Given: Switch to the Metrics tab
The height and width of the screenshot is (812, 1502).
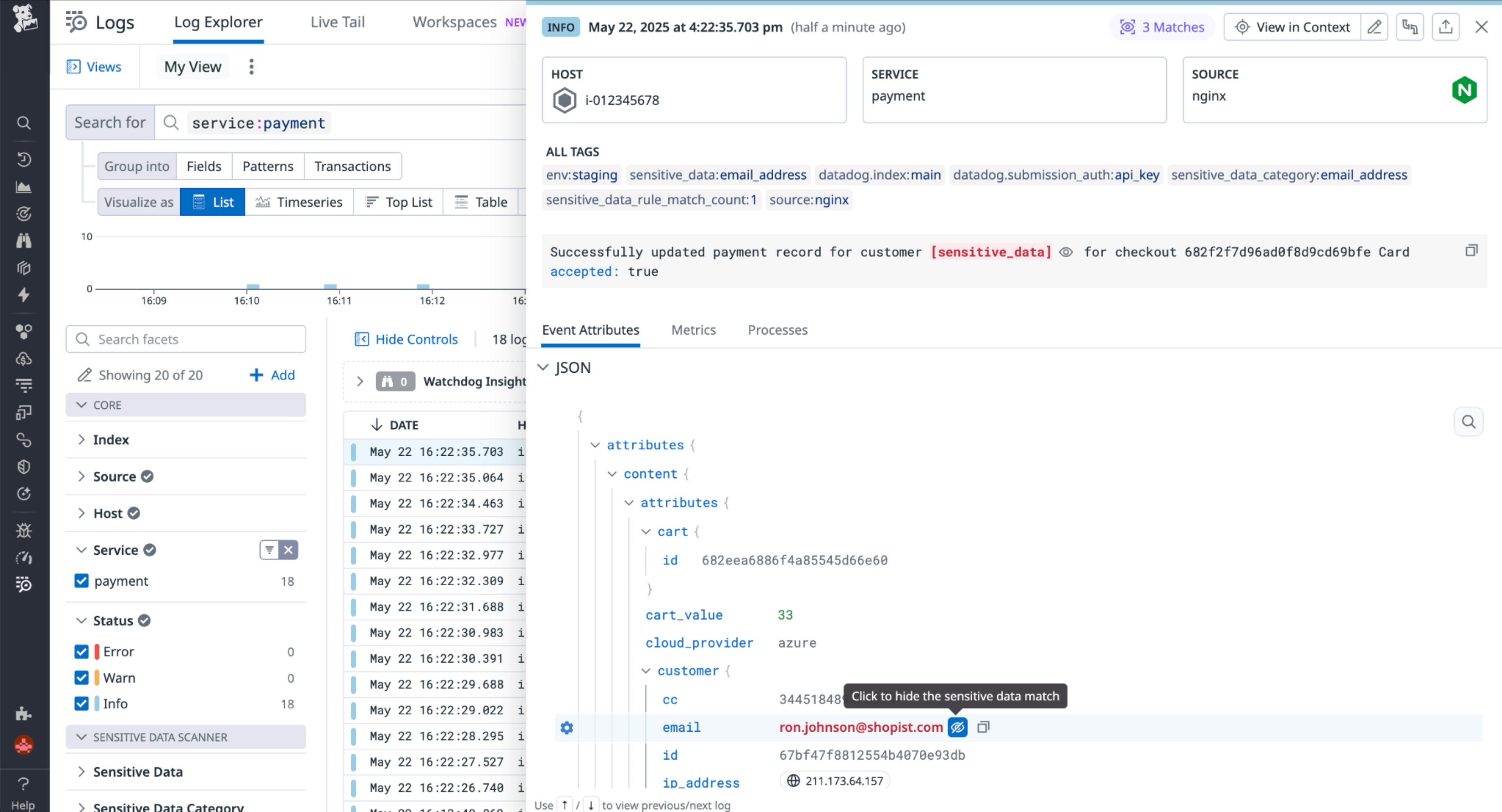Looking at the screenshot, I should [693, 330].
